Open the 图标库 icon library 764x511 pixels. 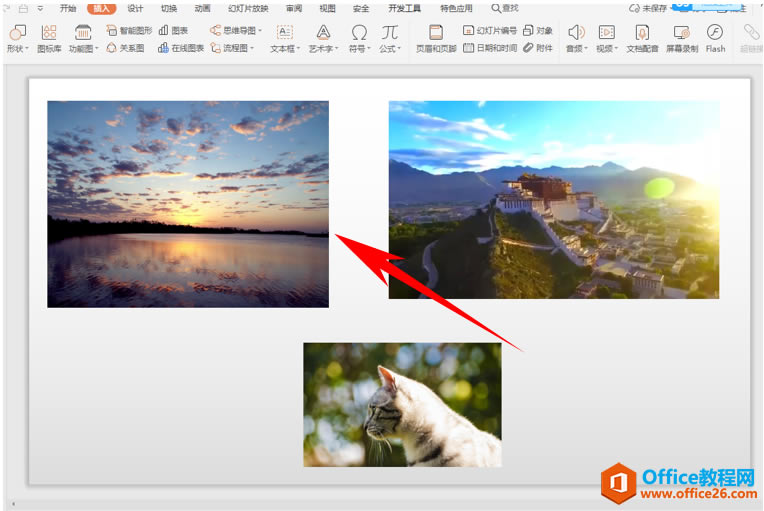click(x=49, y=38)
